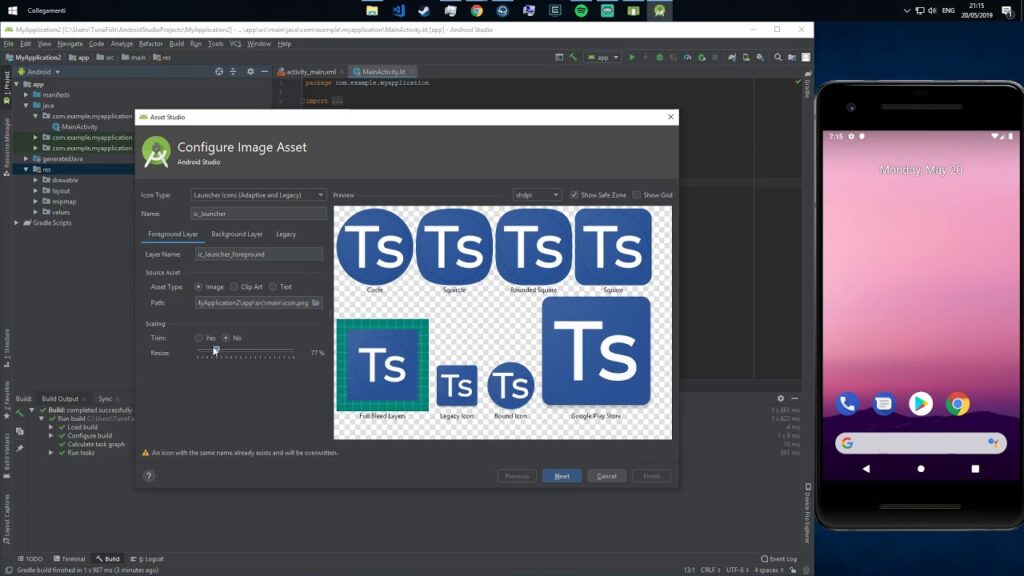
Task: Click the scroll-from-source target icon in Project panel
Action: 219,72
